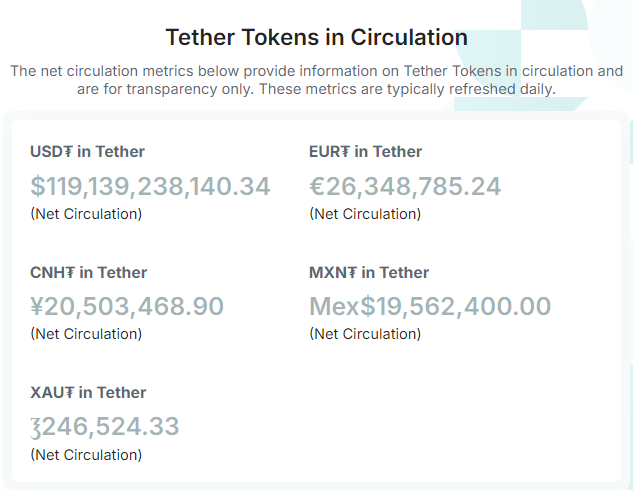Image resolution: width=633 pixels, height=490 pixels.
Task: Click "(Net Circulation)" under the USD₮ amount
Action: 86,214
